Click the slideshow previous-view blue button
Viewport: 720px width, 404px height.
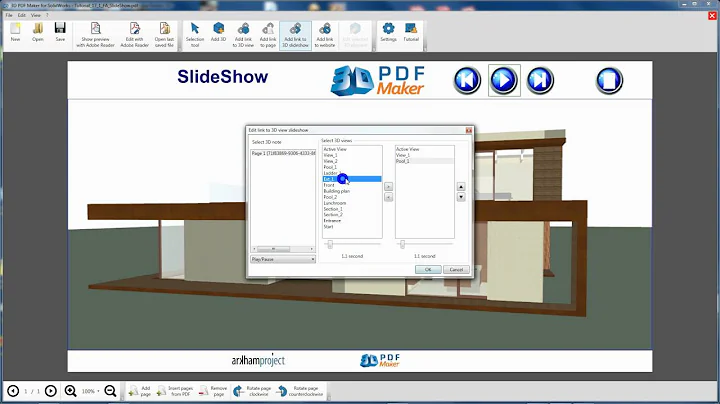(467, 80)
